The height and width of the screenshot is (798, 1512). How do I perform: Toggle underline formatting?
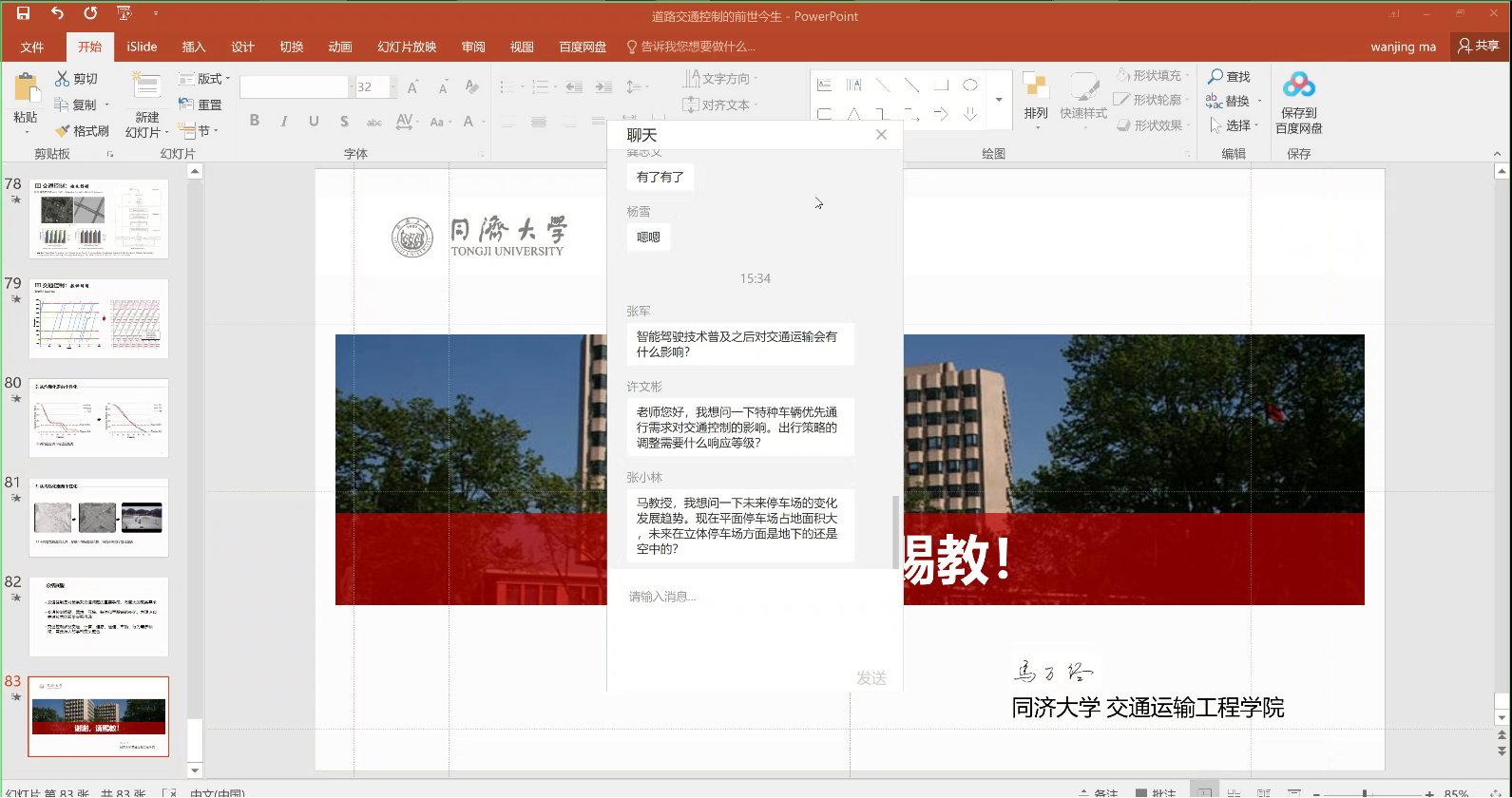pos(314,121)
